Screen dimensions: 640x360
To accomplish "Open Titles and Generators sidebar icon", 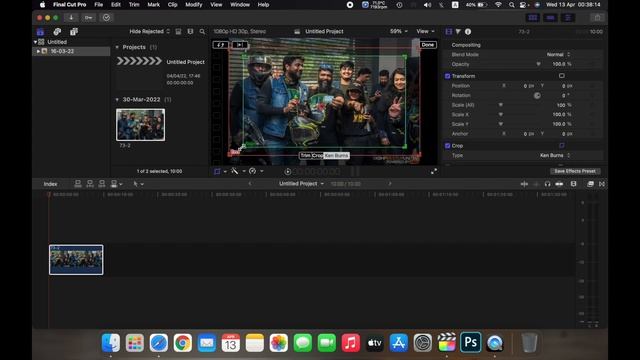I will pyautogui.click(x=74, y=31).
